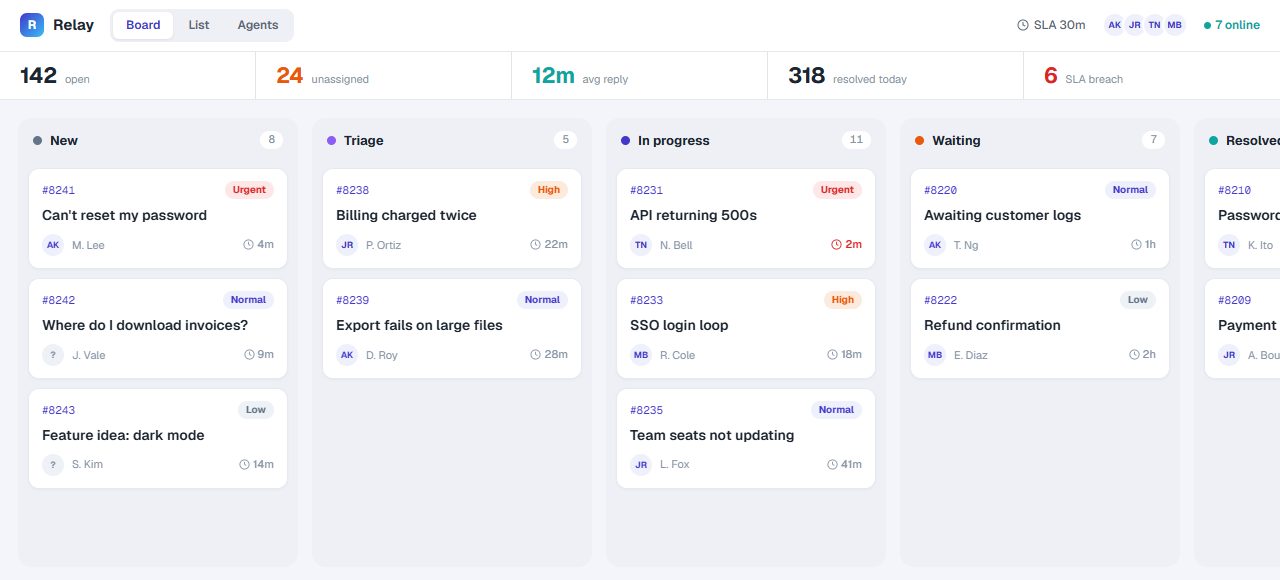This screenshot has height=580, width=1280.
Task: Click the High tag on ticket #8238
Action: pos(549,190)
